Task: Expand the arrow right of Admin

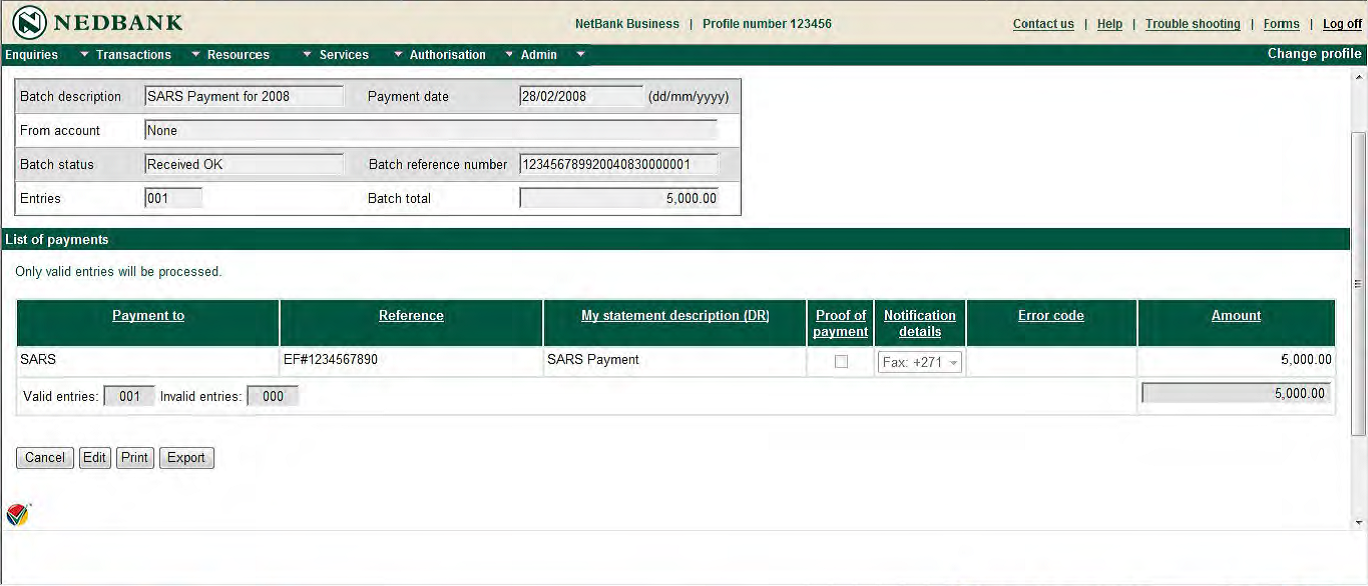Action: point(581,55)
